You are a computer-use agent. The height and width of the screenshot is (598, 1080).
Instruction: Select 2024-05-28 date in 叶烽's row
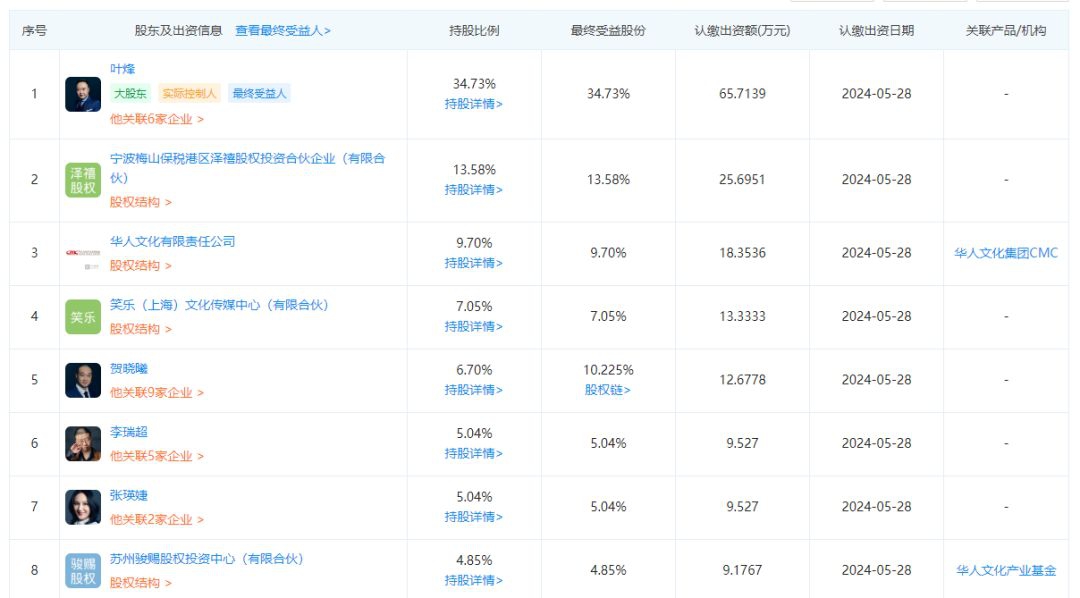point(876,94)
